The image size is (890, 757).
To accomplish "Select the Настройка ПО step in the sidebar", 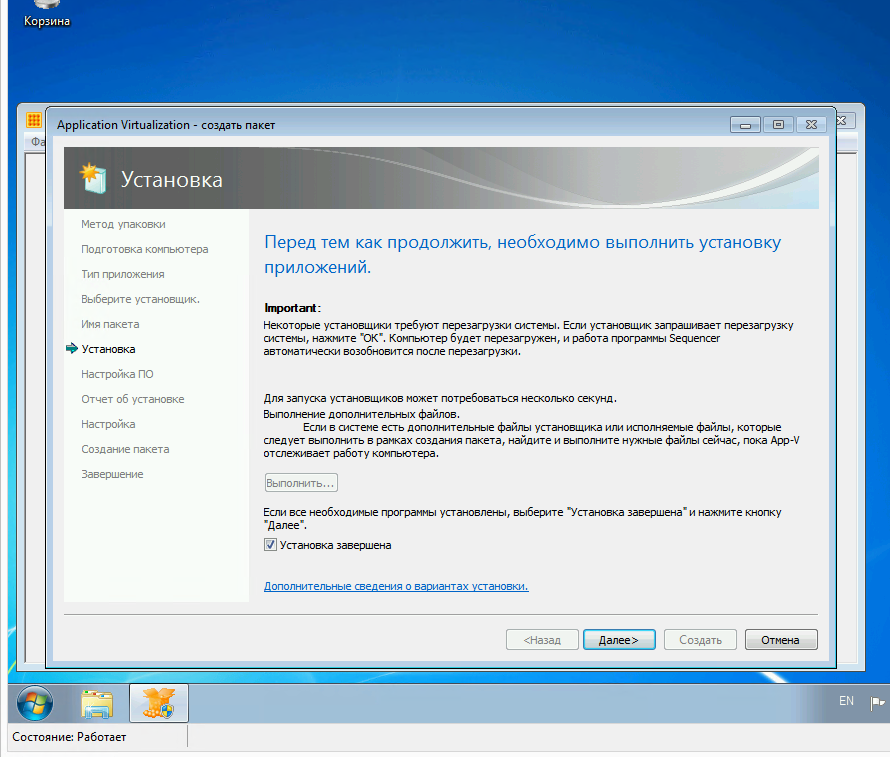I will coord(117,374).
